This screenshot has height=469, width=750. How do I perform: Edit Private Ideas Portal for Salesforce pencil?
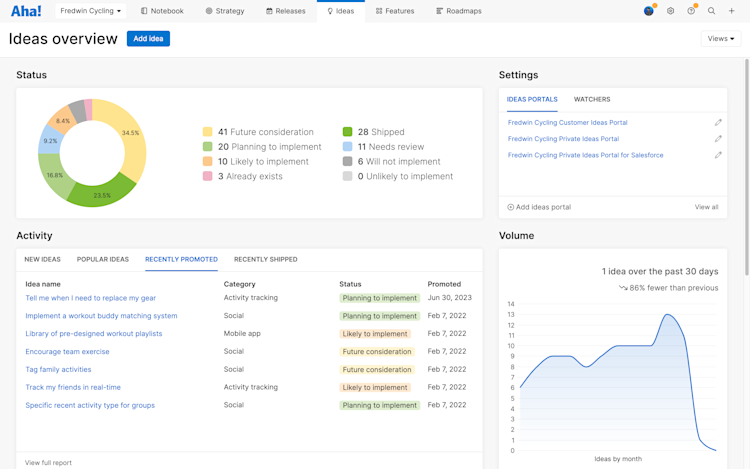[x=718, y=155]
